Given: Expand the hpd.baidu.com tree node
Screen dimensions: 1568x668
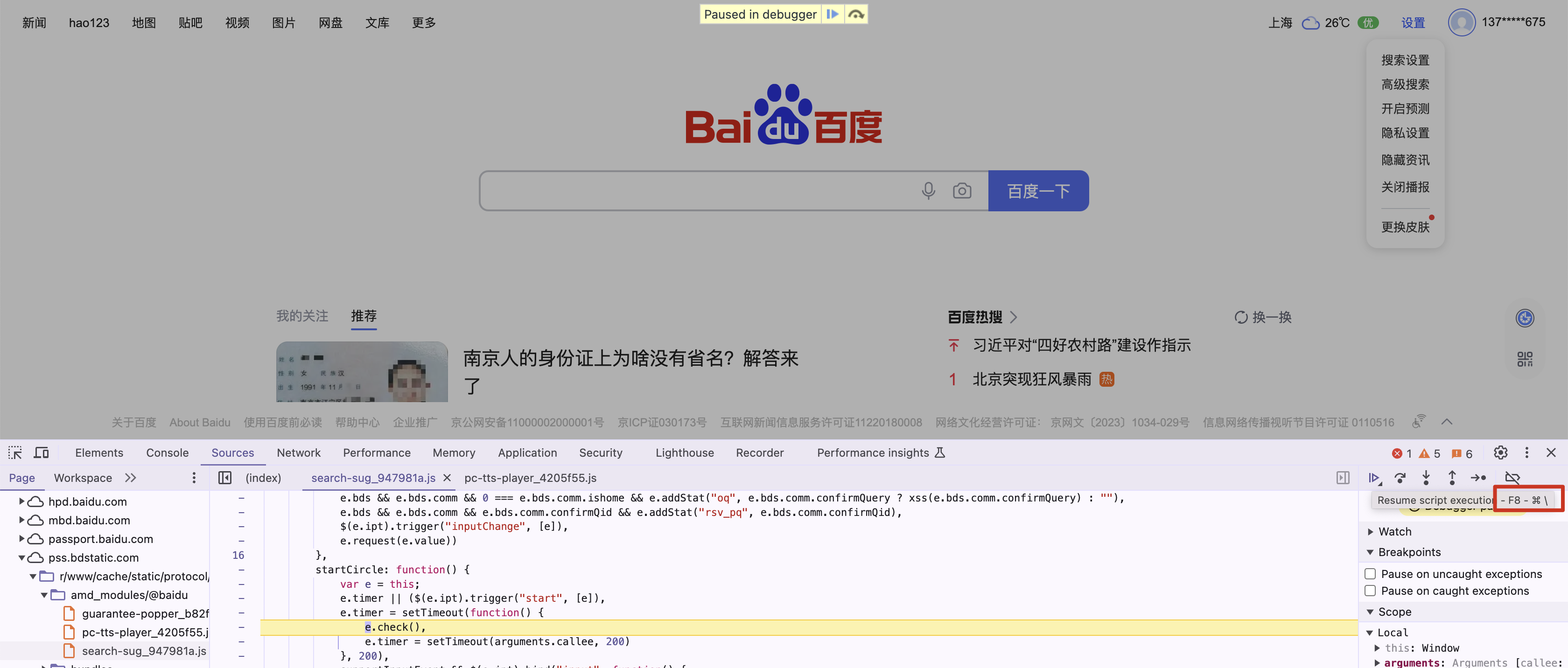Looking at the screenshot, I should pos(21,501).
